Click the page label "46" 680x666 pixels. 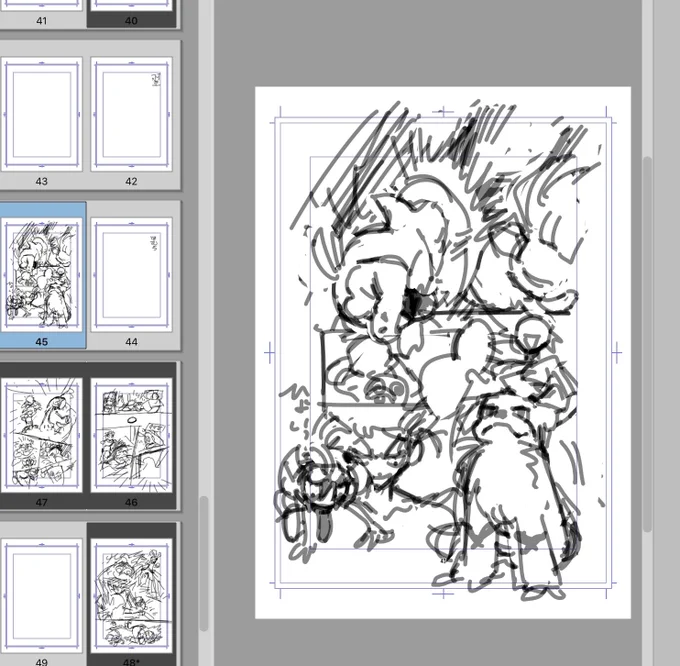[131, 502]
